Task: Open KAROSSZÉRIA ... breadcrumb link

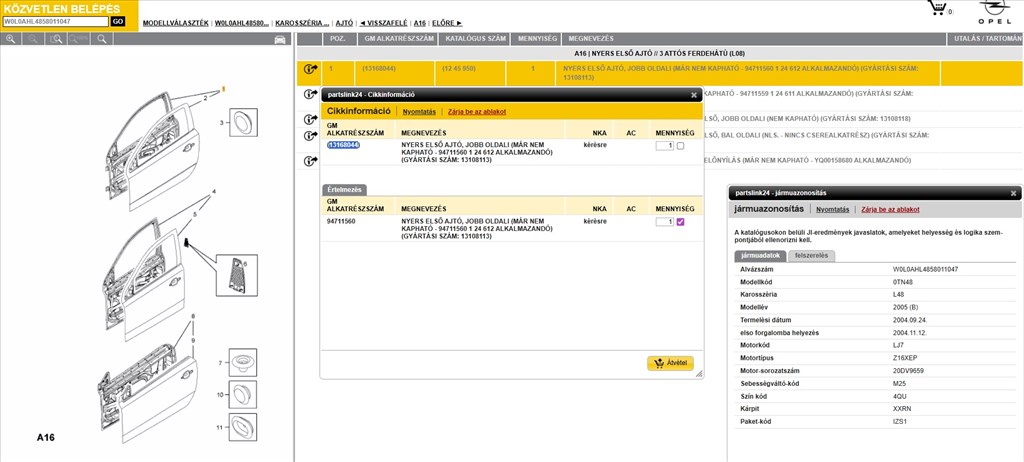Action: [x=302, y=23]
